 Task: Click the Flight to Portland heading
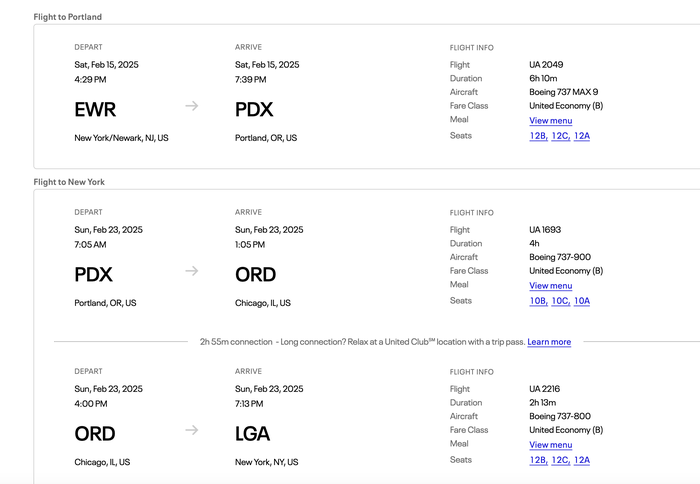[67, 17]
